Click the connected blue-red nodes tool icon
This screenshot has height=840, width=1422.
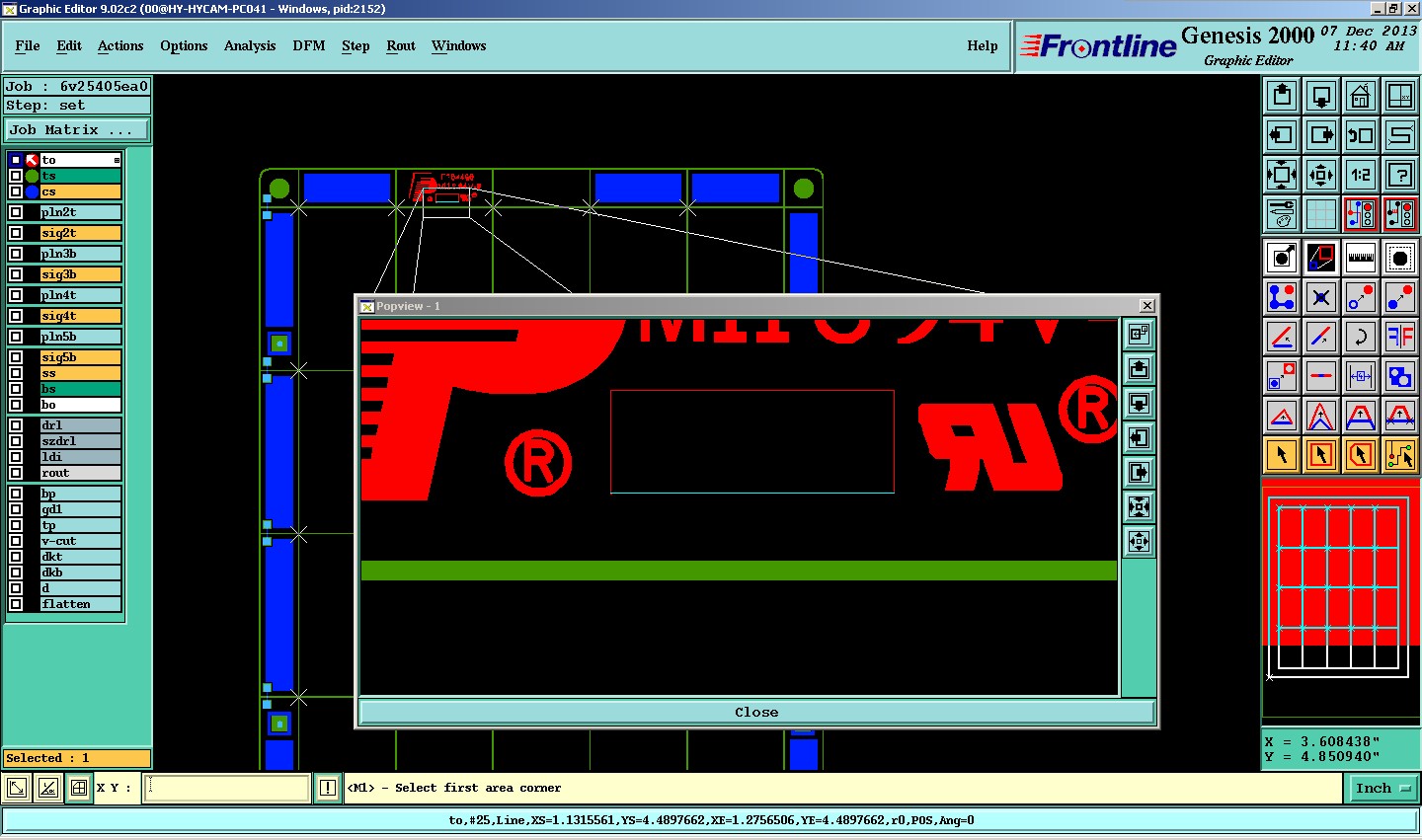[1282, 297]
